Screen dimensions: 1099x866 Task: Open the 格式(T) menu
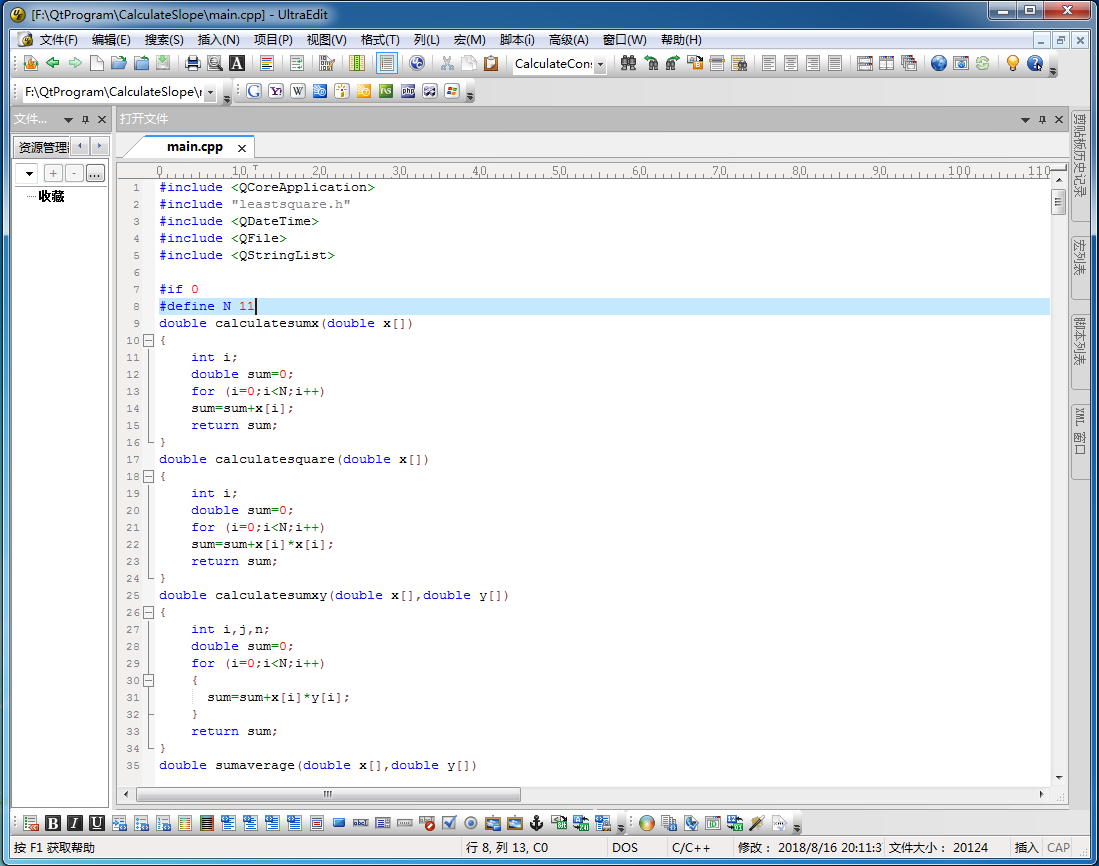[379, 40]
